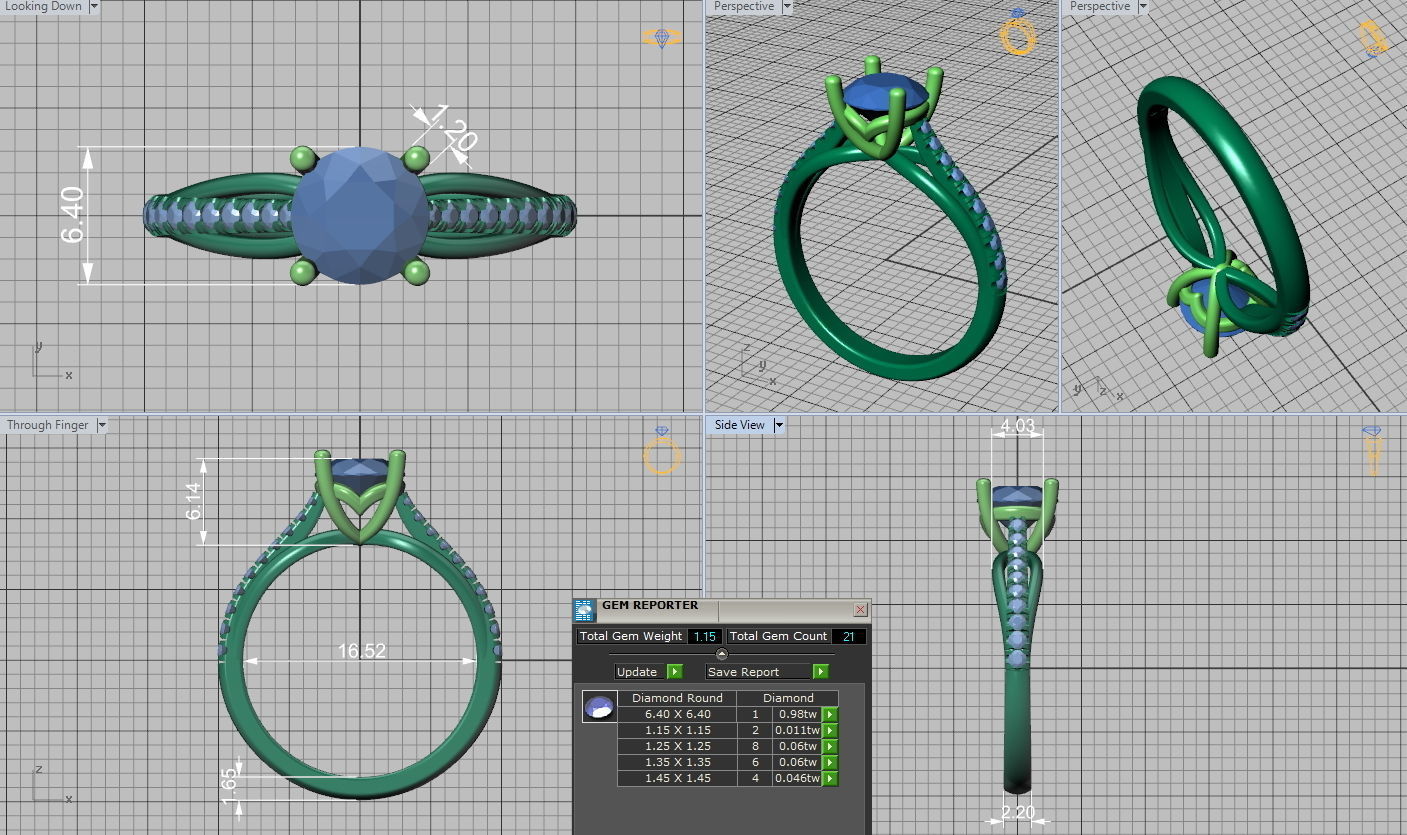Click the green arrow next to Update
The image size is (1407, 835).
(675, 672)
